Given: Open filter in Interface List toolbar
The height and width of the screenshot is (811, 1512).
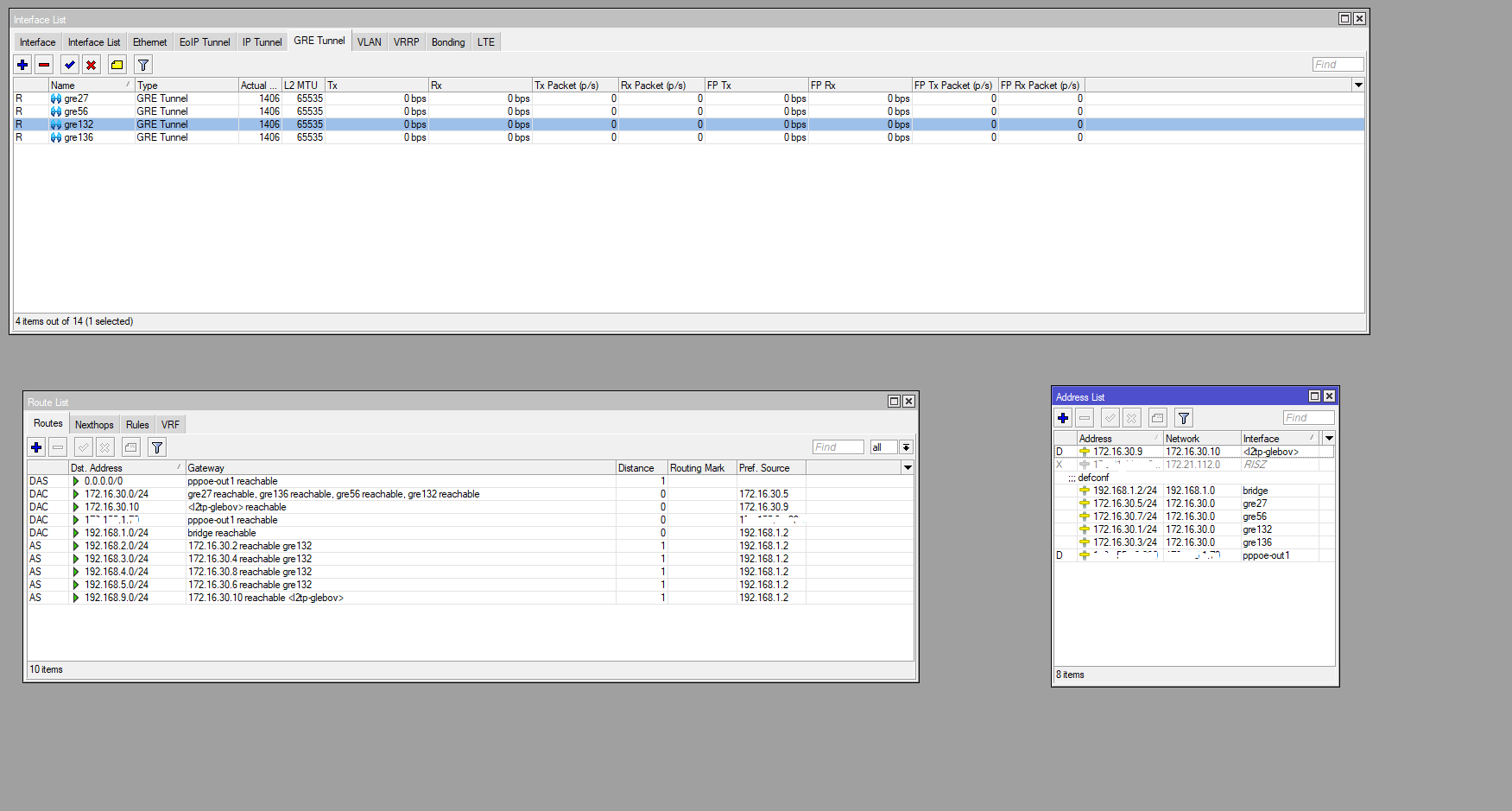Looking at the screenshot, I should pyautogui.click(x=143, y=65).
